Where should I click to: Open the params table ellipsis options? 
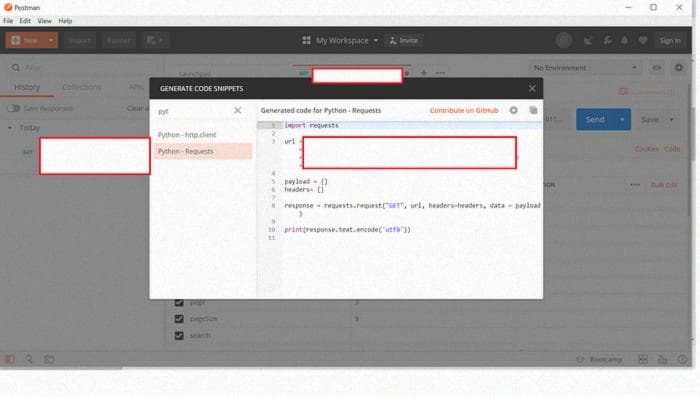tap(634, 185)
